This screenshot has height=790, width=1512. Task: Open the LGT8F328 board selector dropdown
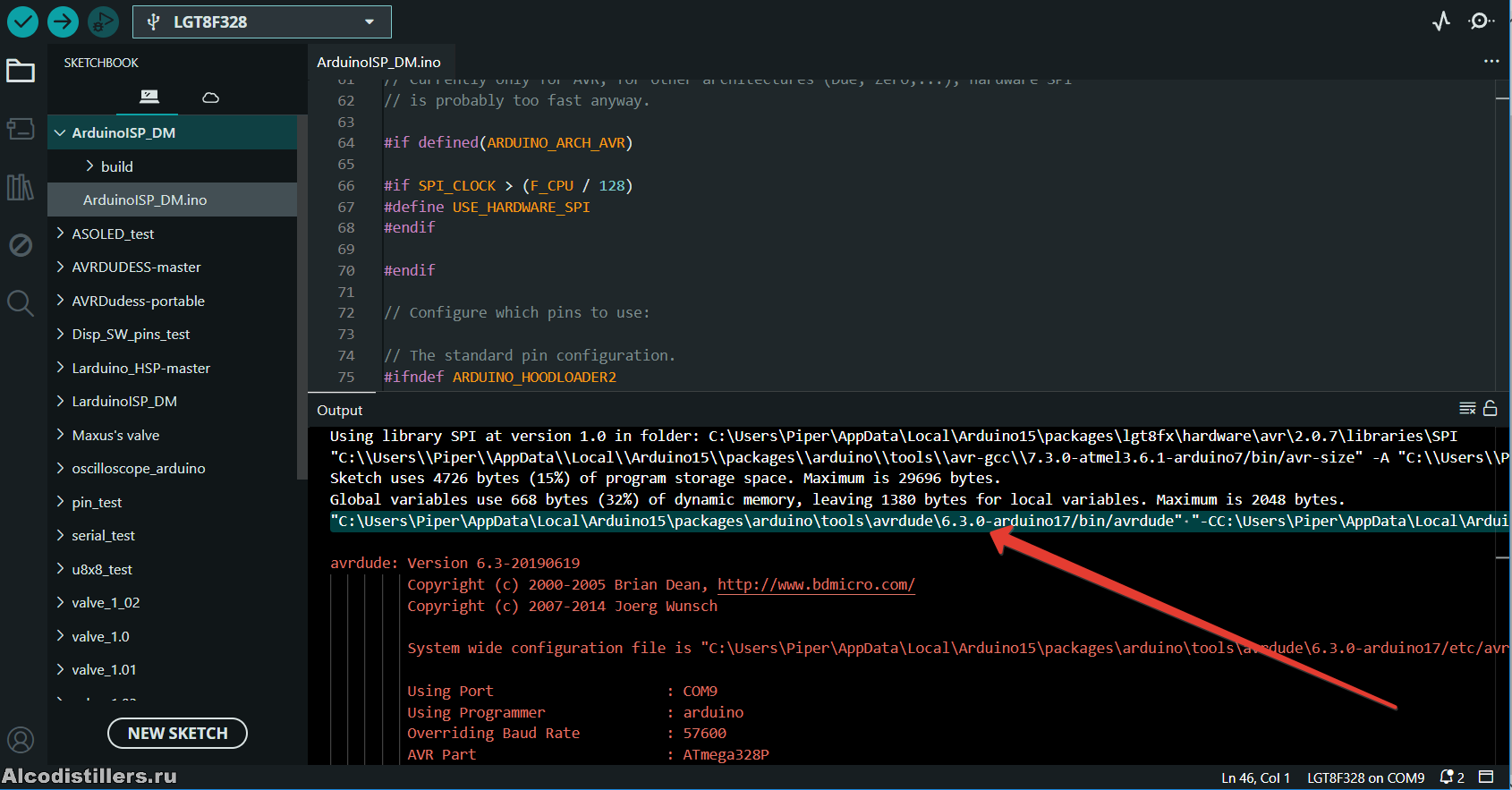(262, 21)
